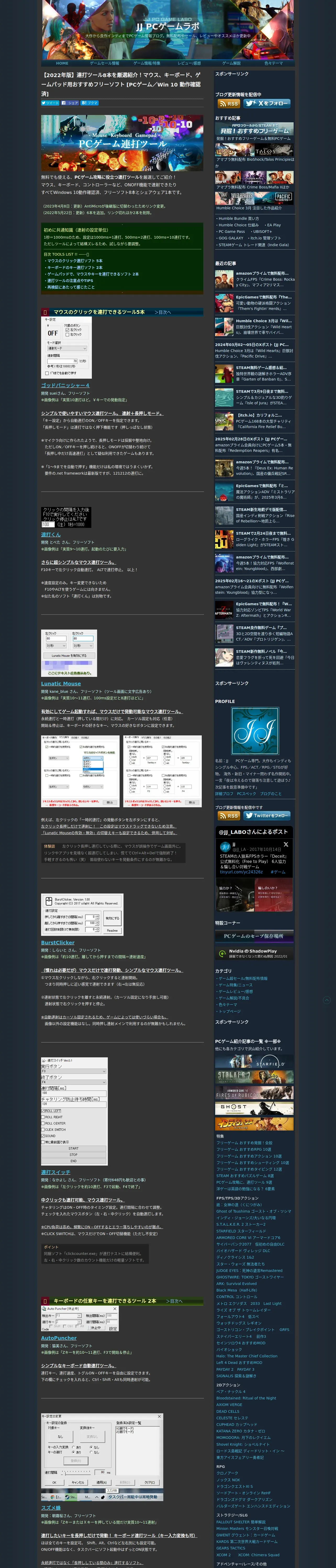Click >目次へ beside the mouse tools heading

[163, 312]
